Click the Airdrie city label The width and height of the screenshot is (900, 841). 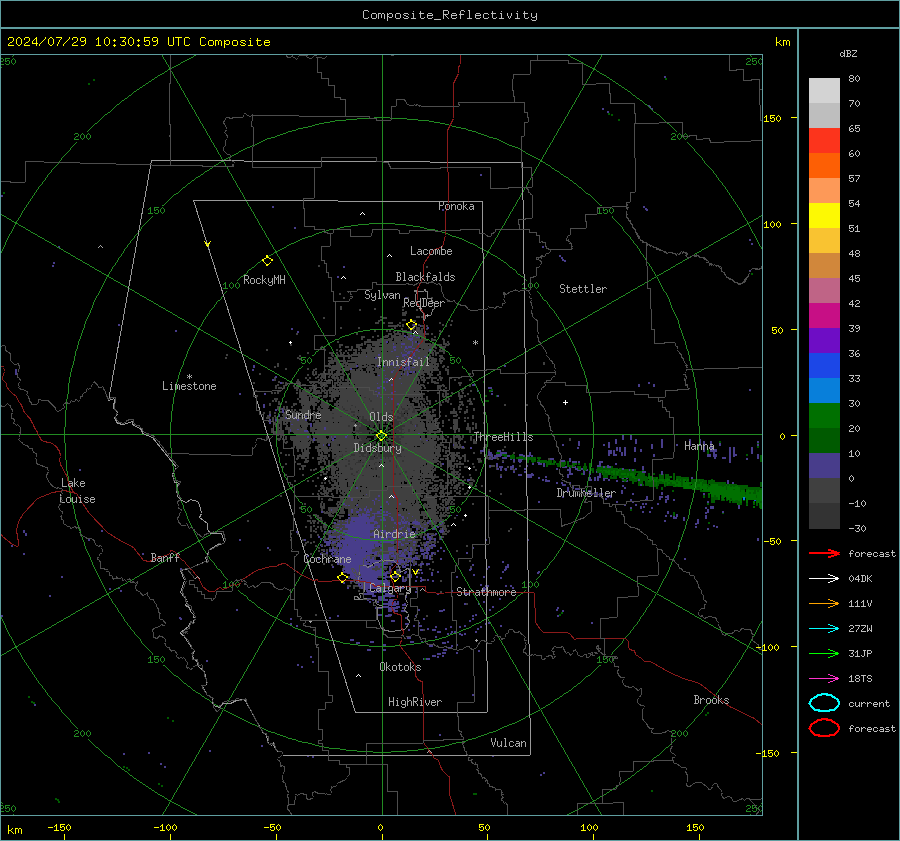(x=394, y=534)
